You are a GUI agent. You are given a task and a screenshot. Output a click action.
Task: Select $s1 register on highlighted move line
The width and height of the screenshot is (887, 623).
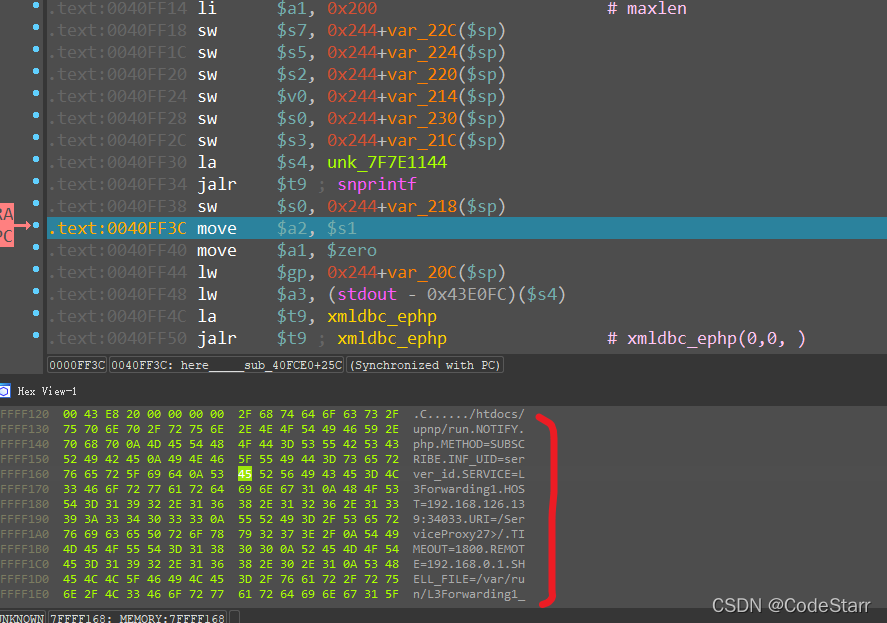(342, 229)
